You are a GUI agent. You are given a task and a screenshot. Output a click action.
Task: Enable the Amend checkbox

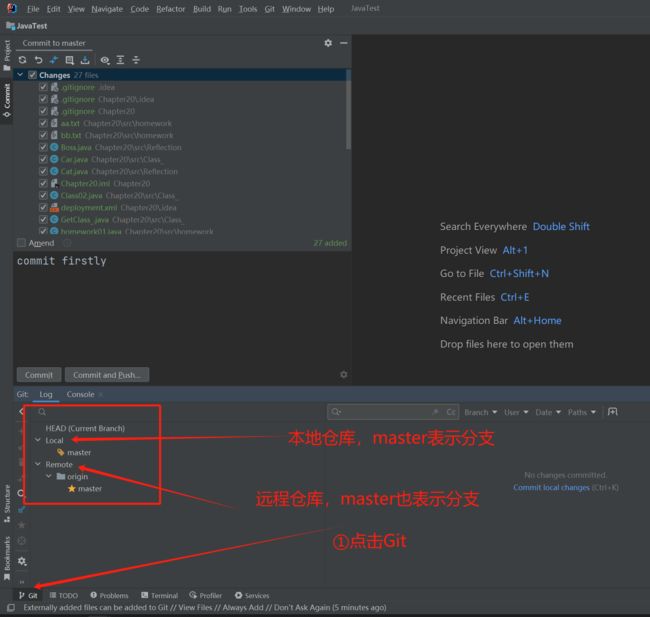21,243
